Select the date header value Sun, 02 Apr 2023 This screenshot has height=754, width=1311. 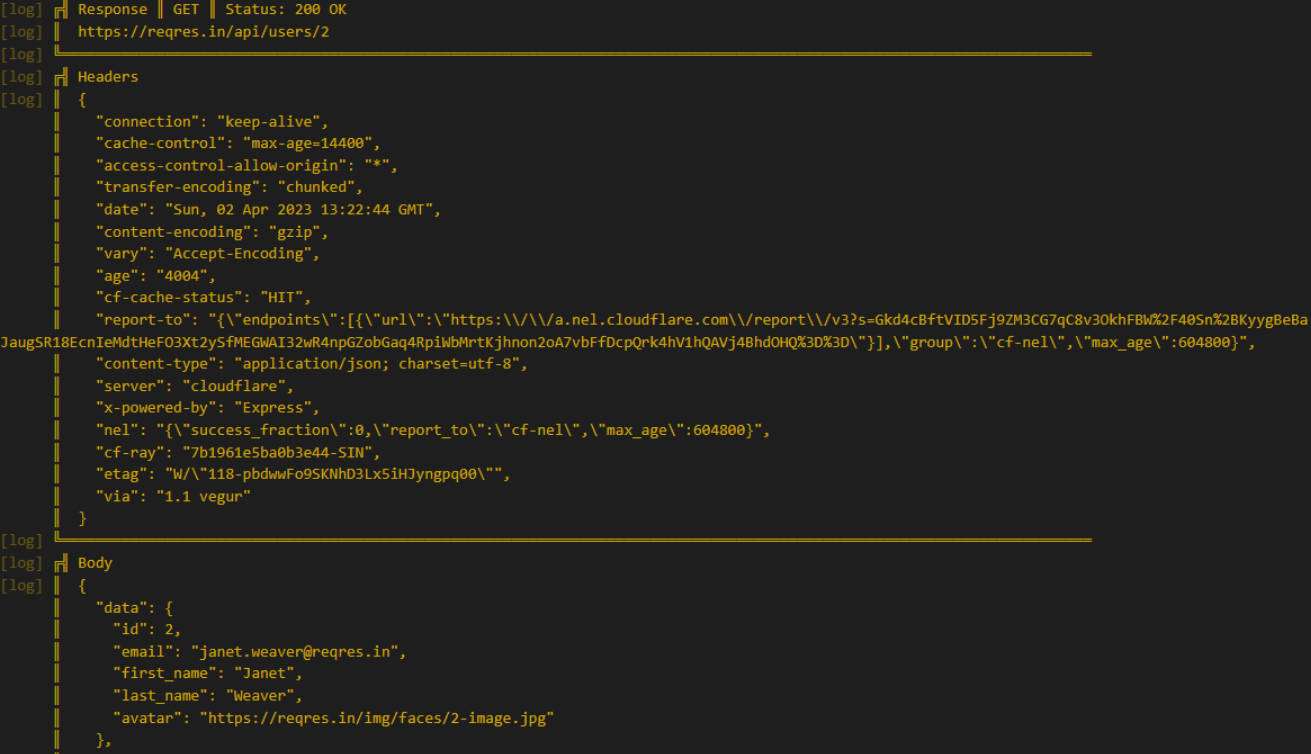(299, 210)
